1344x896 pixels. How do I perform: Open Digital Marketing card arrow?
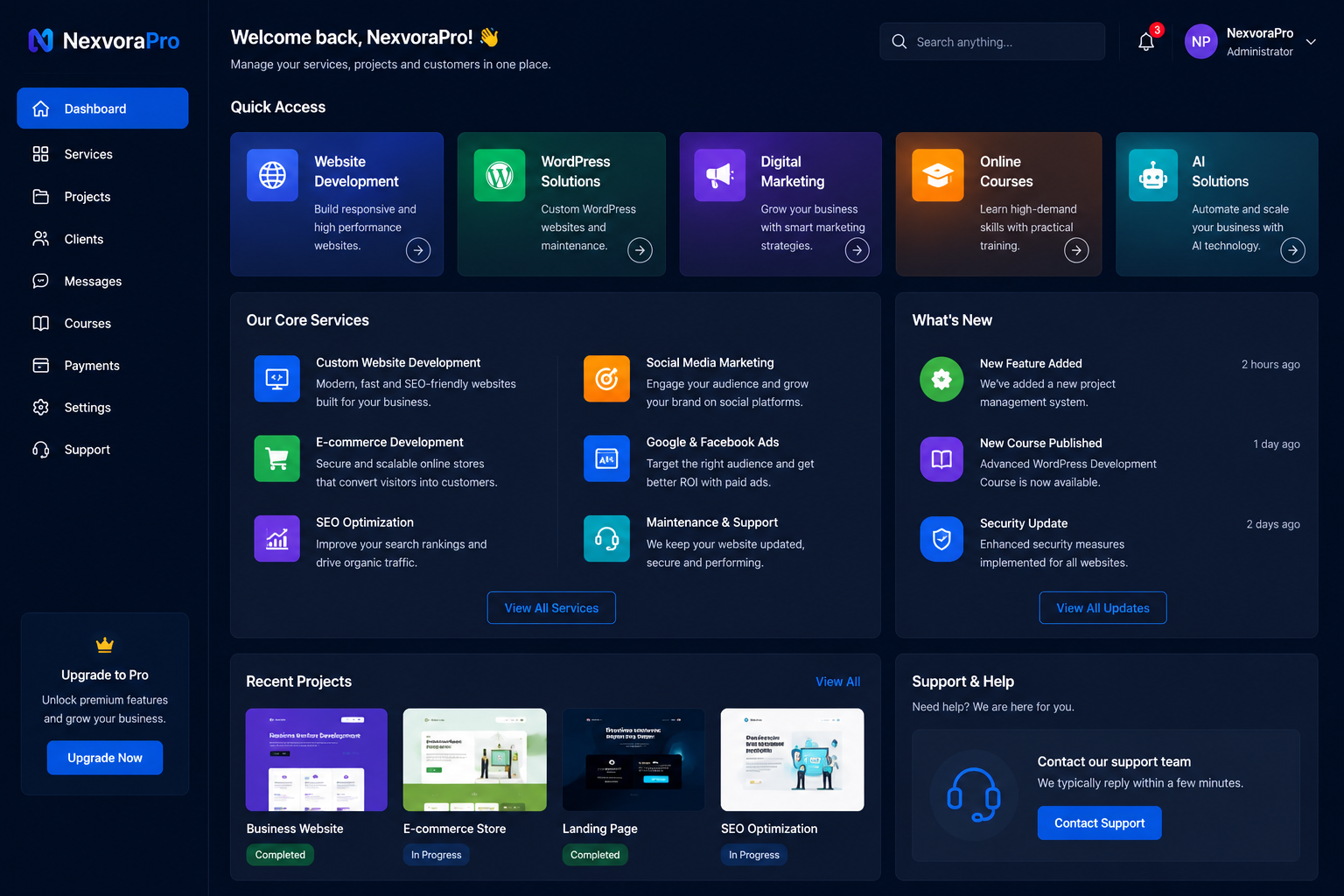coord(857,250)
